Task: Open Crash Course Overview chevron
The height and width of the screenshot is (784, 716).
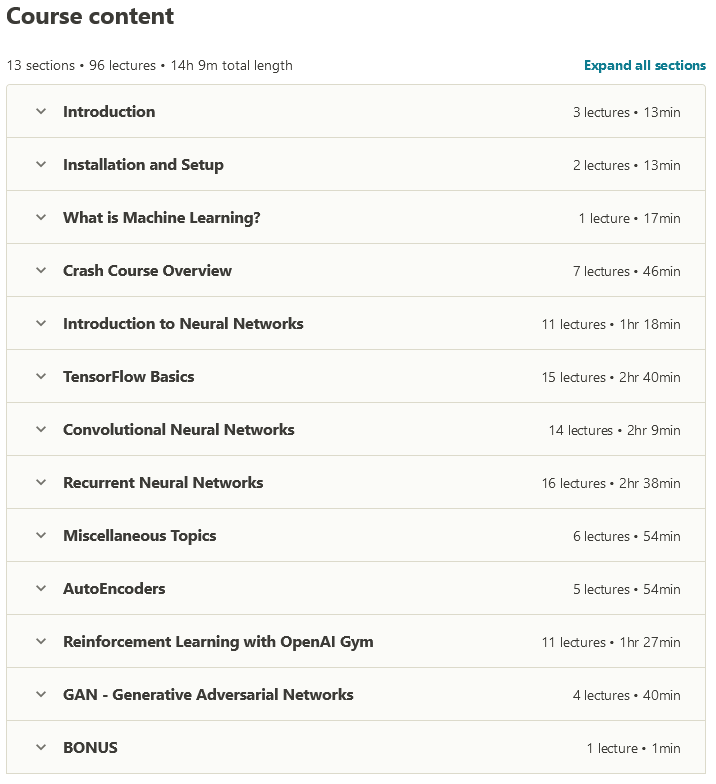Action: tap(41, 270)
